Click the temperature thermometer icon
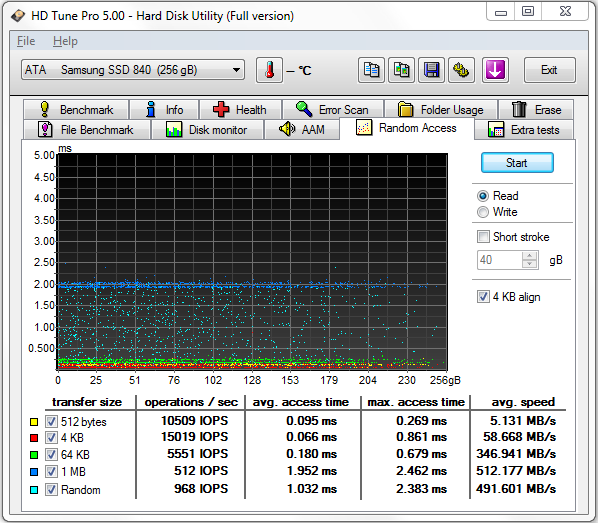Viewport: 598px width, 523px height. (x=269, y=70)
